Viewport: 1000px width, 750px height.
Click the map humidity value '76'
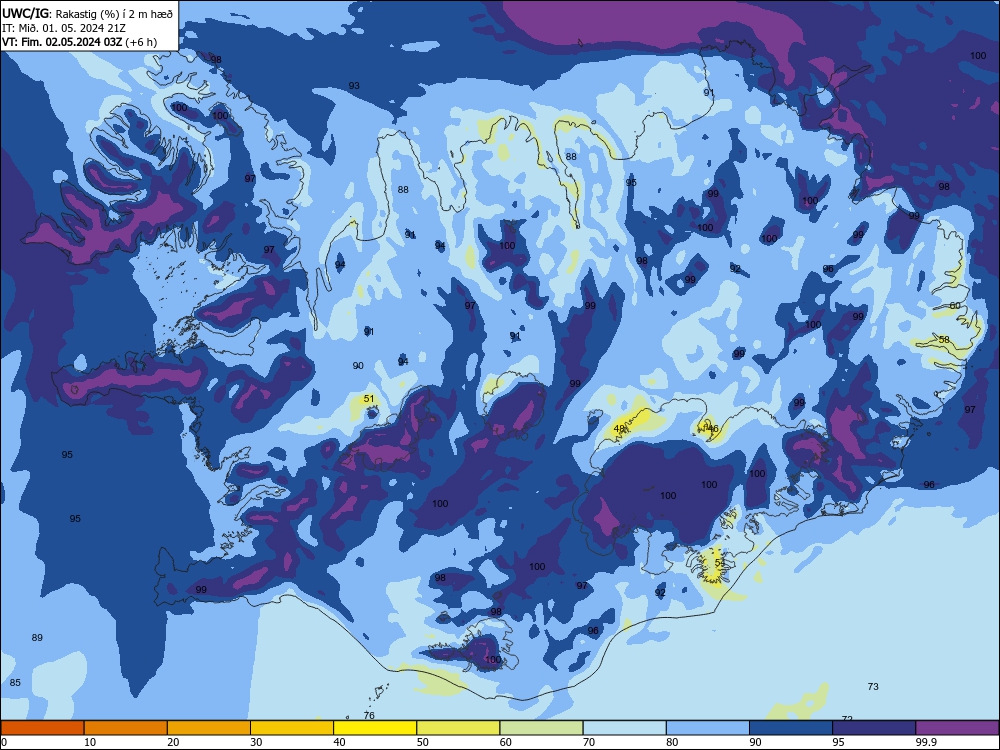pos(369,716)
